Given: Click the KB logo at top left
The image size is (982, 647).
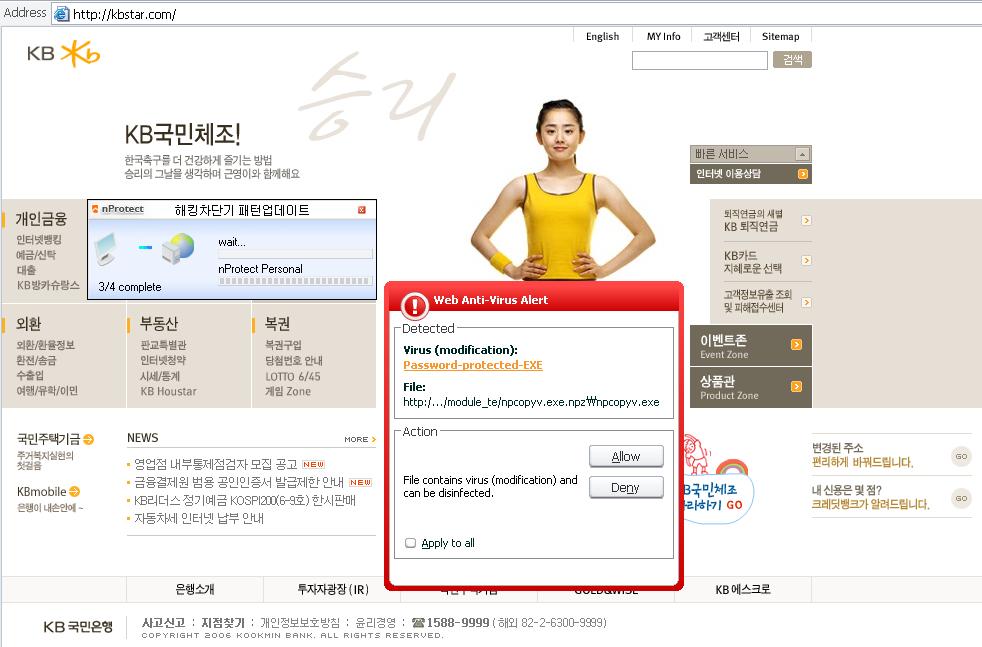Looking at the screenshot, I should coord(63,54).
